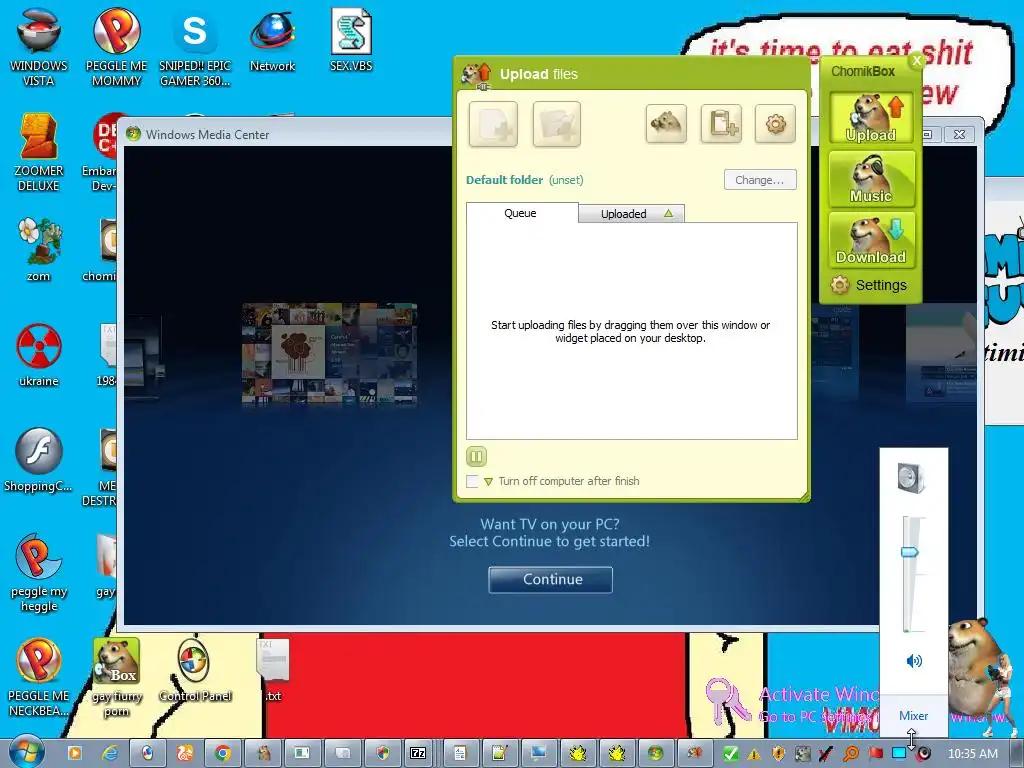Click the magnifier tray icon
This screenshot has width=1024, height=768.
pos(850,754)
